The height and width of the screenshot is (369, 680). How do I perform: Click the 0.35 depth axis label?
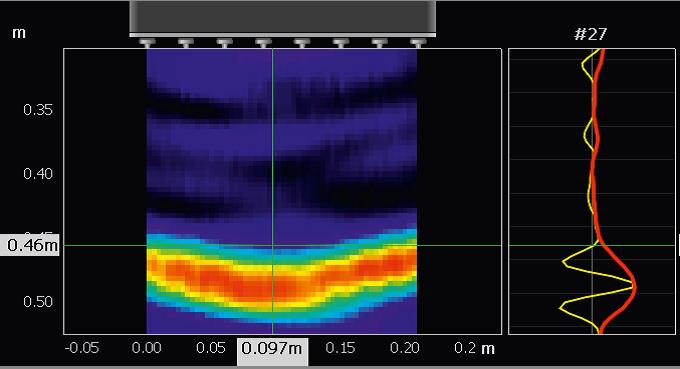(x=38, y=110)
